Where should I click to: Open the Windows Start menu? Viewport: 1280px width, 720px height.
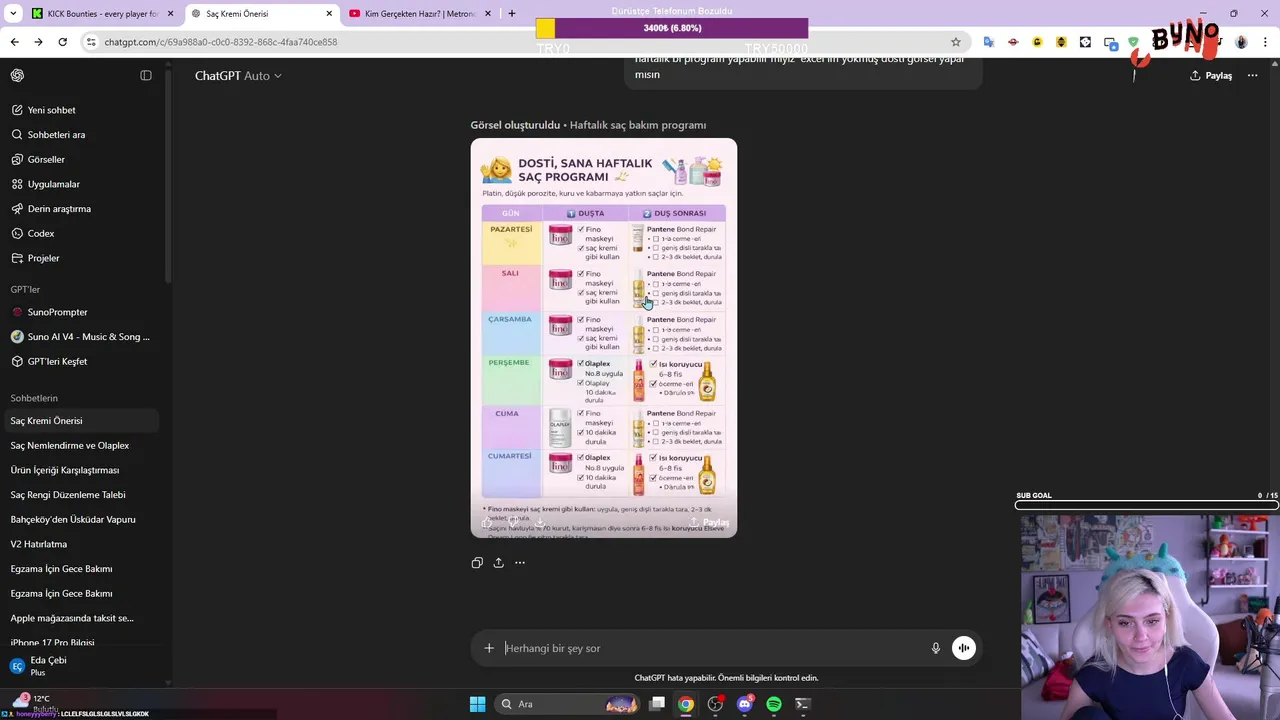(477, 704)
